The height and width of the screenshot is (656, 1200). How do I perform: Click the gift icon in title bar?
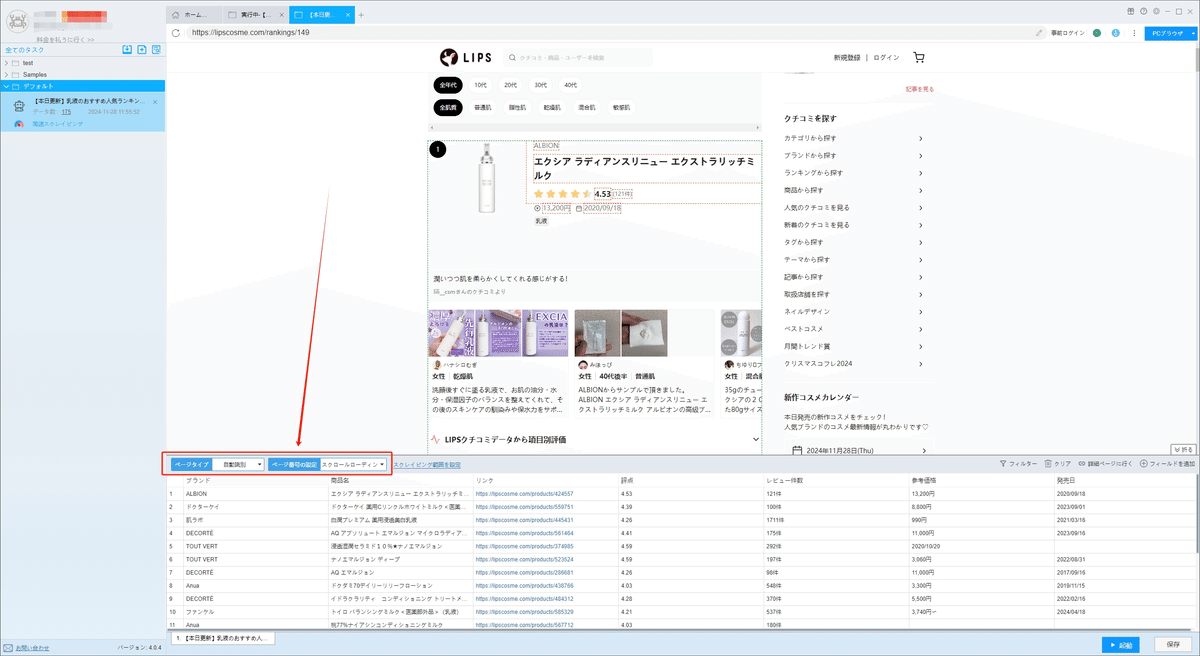tap(1129, 10)
